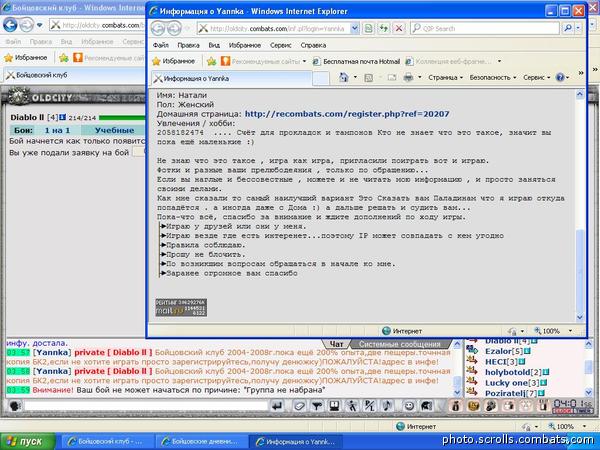Click the blue Help question mark icon

pyautogui.click(x=560, y=78)
